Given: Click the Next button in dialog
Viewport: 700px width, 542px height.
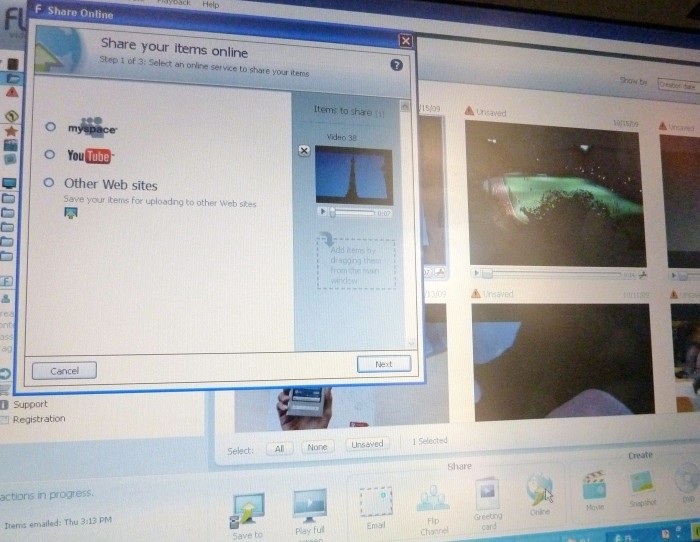Looking at the screenshot, I should click(383, 364).
